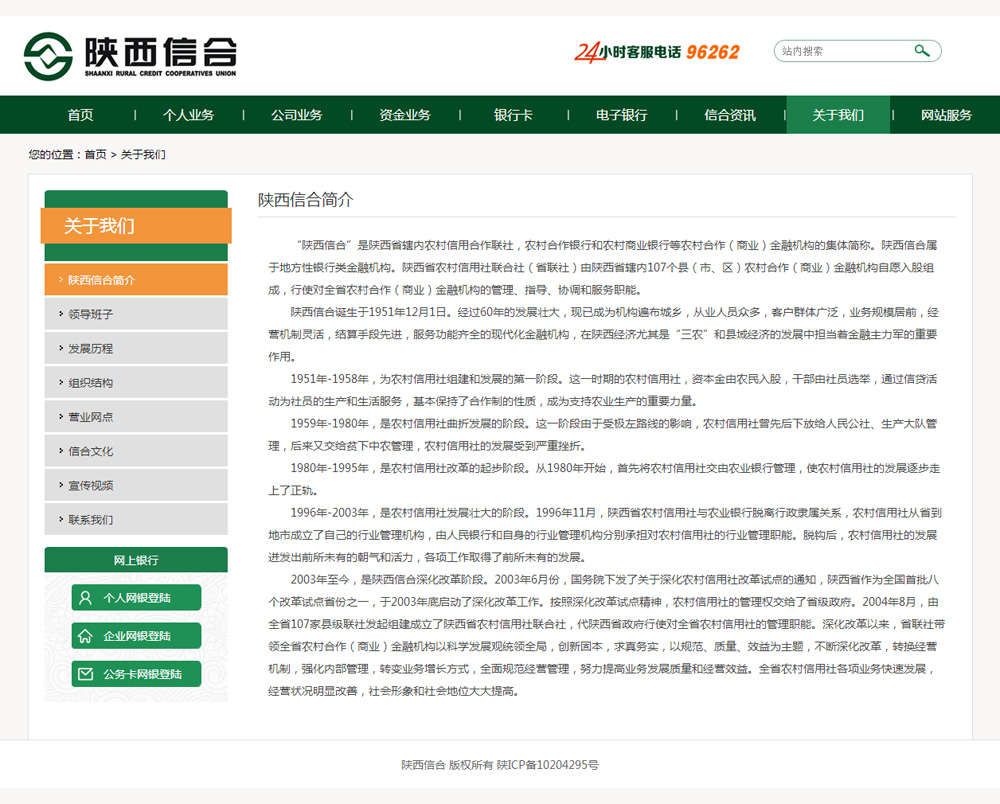The width and height of the screenshot is (1000, 804).
Task: Click the 企业网银登陆 house icon
Action: click(x=84, y=636)
